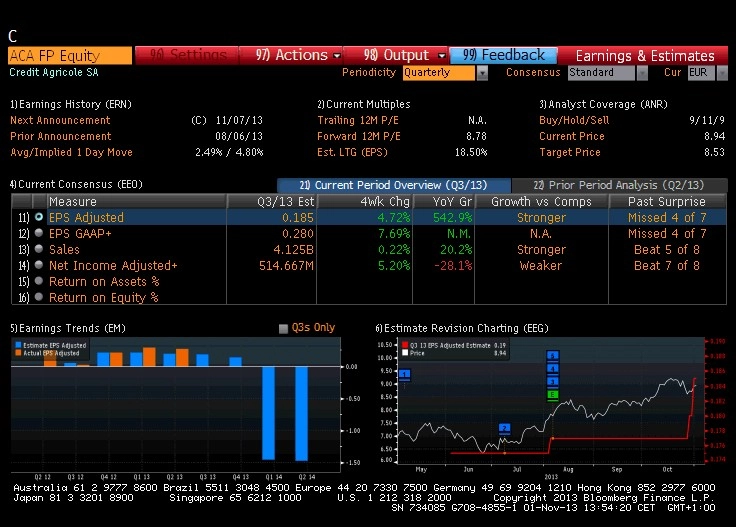Click green E earnings marker on chart

point(552,395)
